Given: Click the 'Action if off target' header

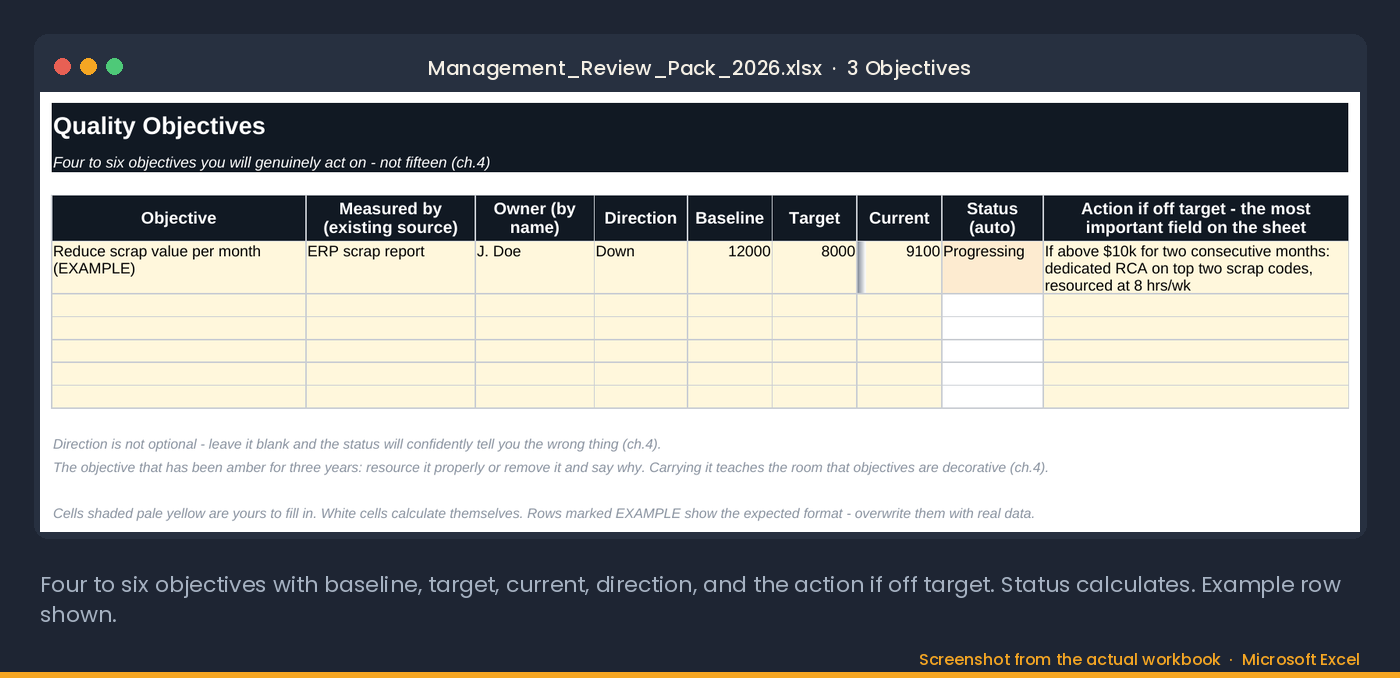Looking at the screenshot, I should (1196, 218).
